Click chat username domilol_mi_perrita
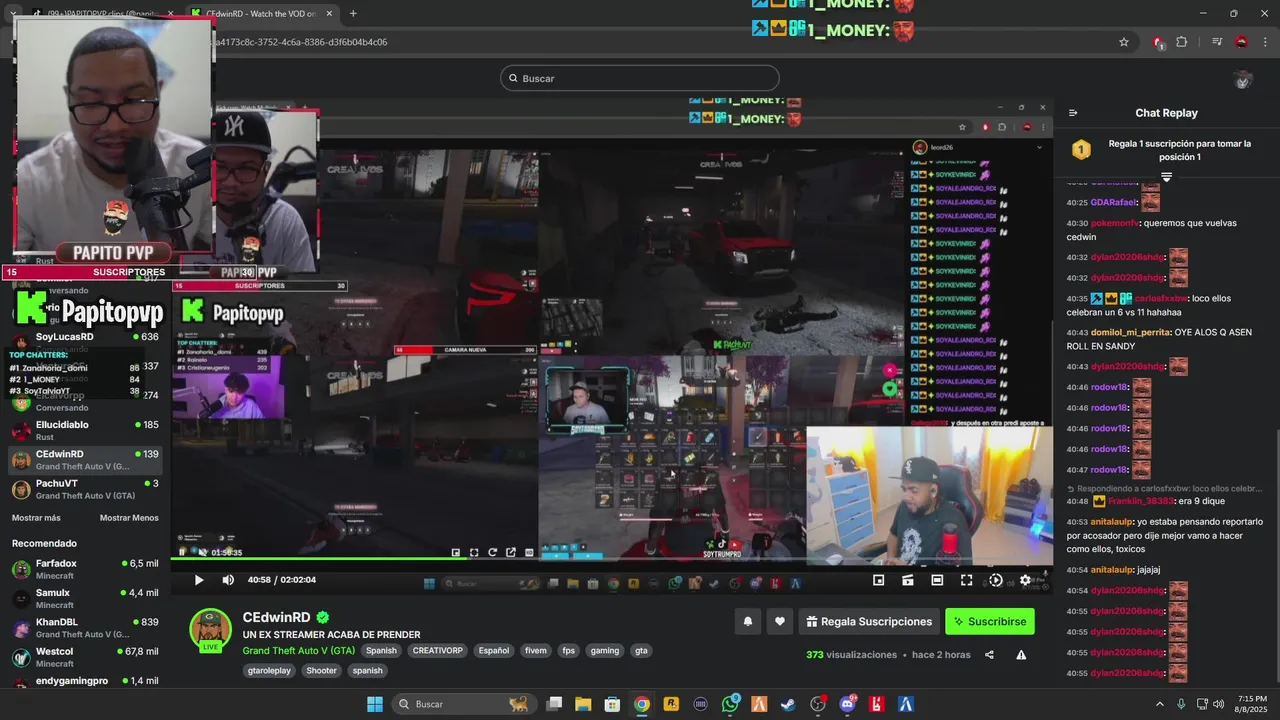Screen dimensions: 1280x720 [1130, 332]
